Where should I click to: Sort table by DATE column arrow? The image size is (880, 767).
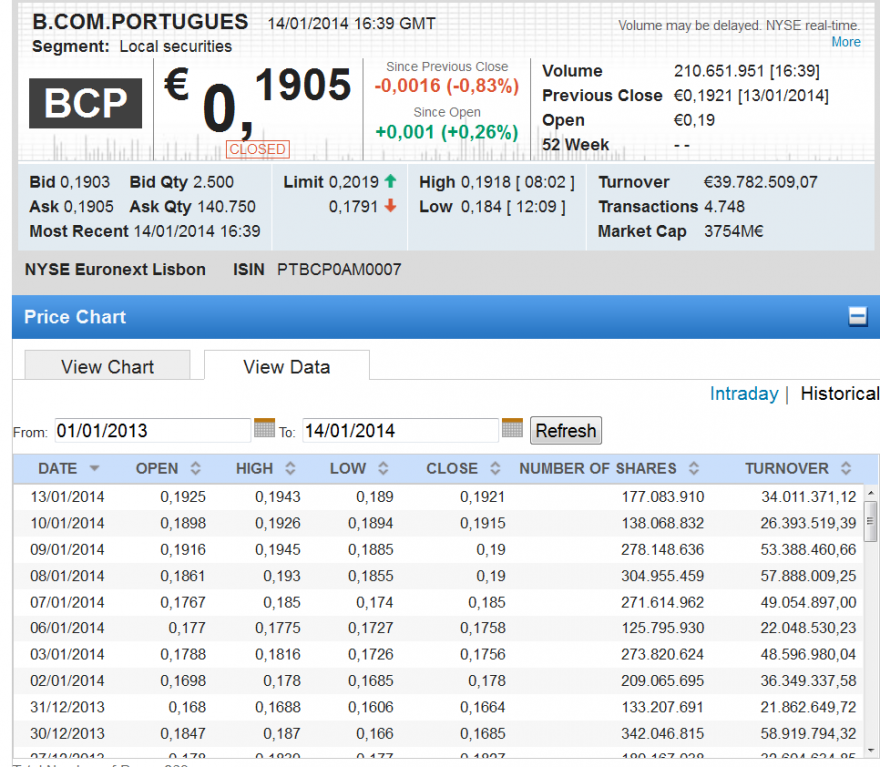[x=94, y=468]
